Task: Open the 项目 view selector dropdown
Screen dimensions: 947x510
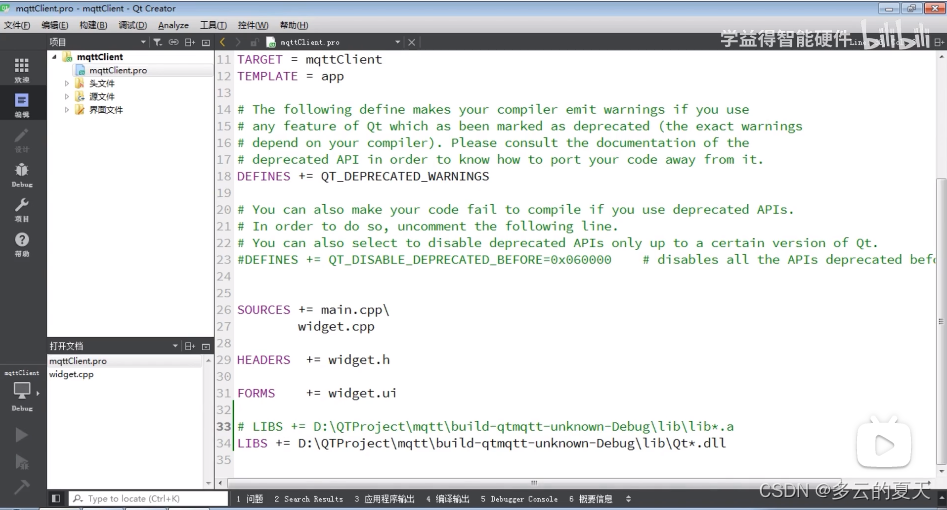Action: click(143, 42)
